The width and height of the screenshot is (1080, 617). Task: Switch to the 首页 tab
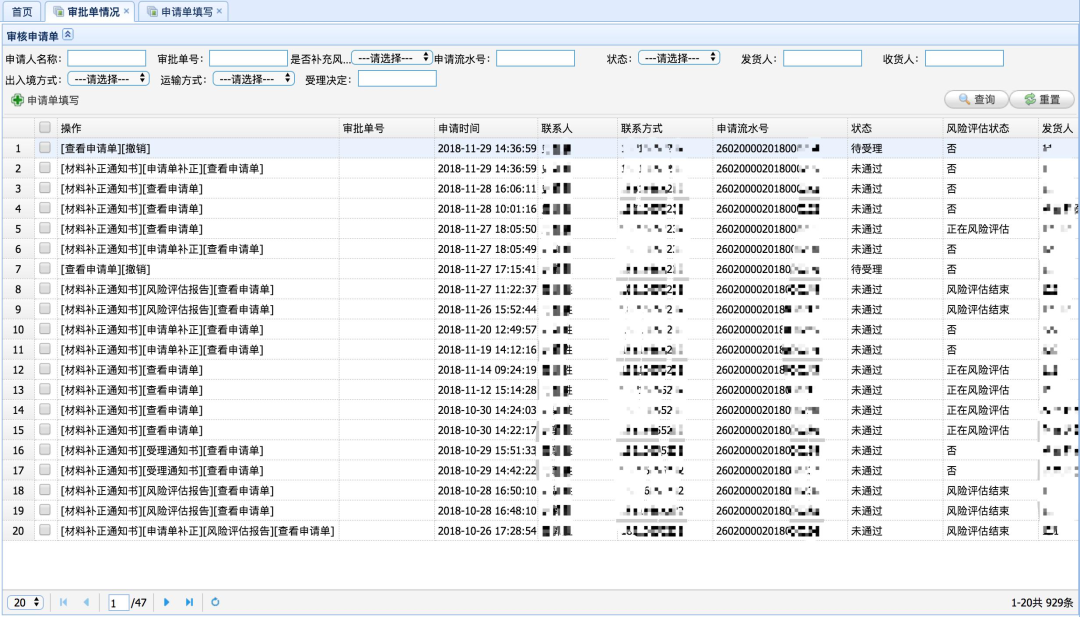point(22,11)
